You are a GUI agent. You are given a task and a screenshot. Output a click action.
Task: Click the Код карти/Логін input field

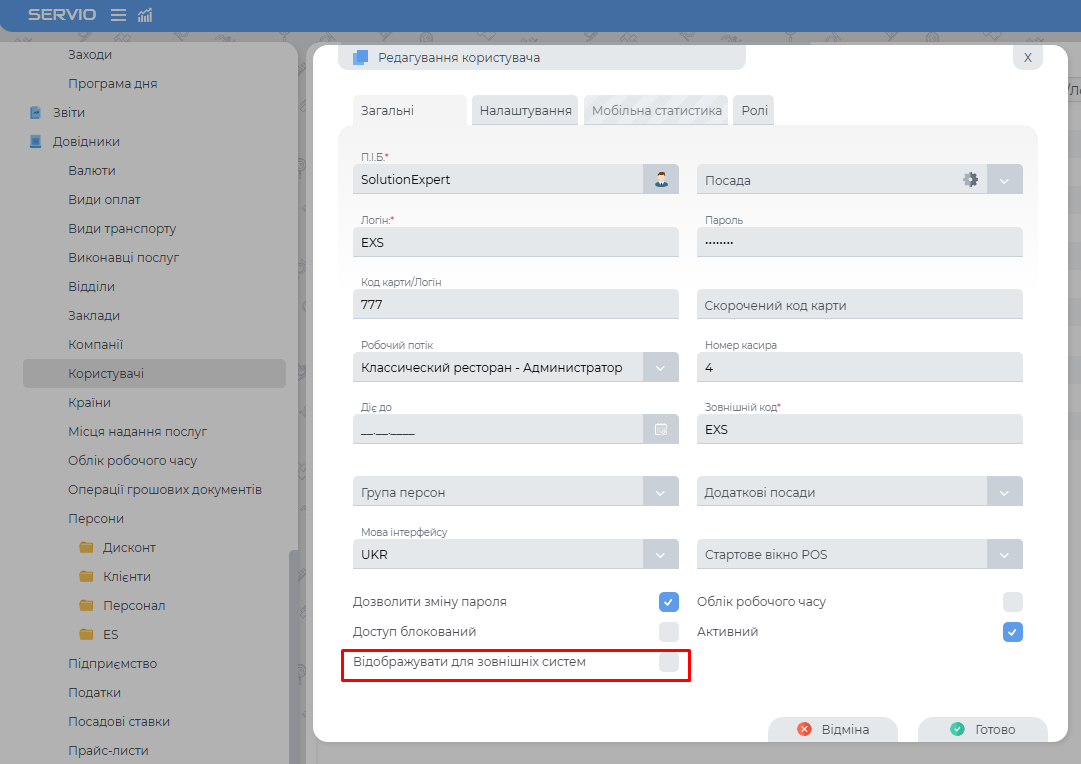click(x=515, y=305)
